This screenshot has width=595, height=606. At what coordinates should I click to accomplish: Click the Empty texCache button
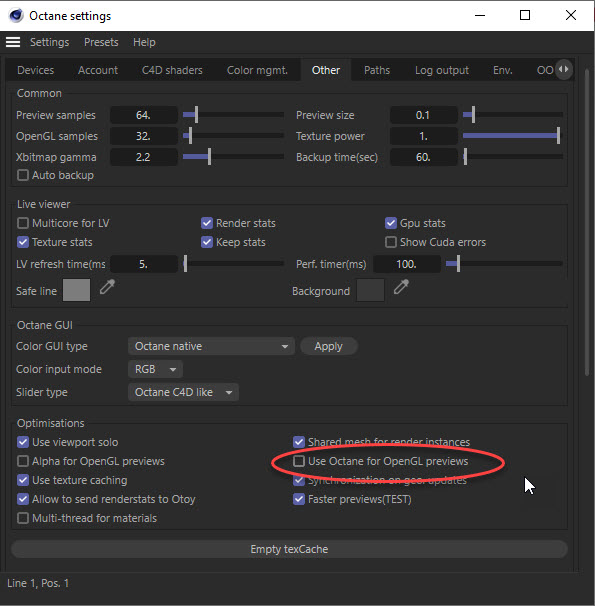[289, 549]
